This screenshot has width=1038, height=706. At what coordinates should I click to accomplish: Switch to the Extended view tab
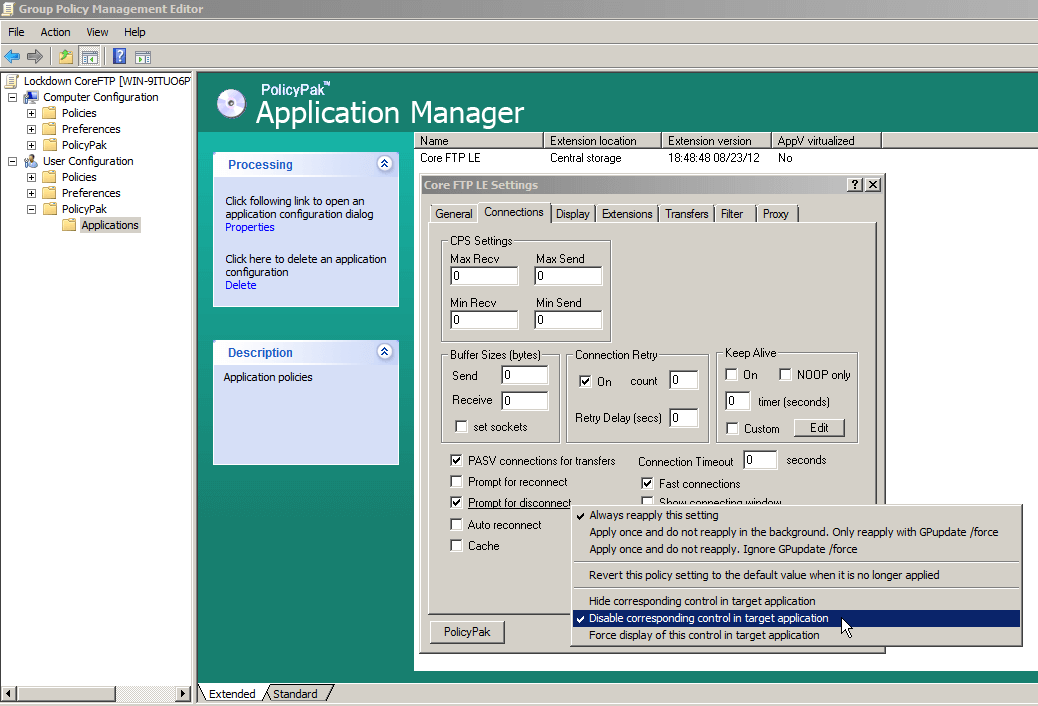(232, 693)
